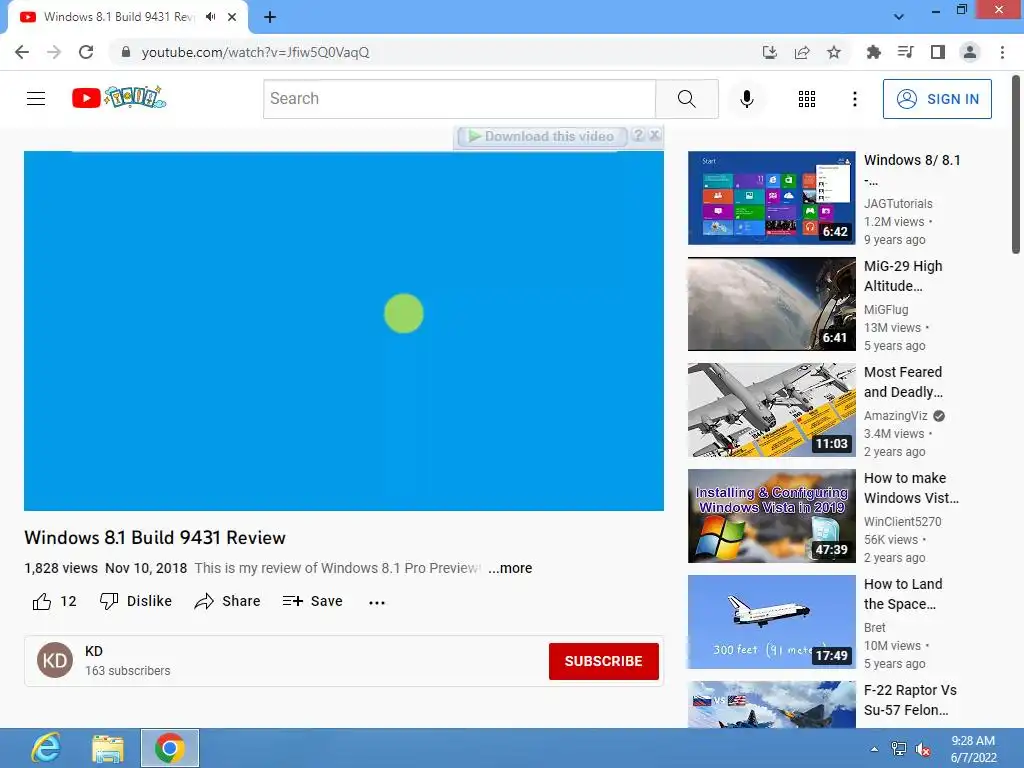This screenshot has width=1024, height=768.
Task: Click MiG-29 High Altitude title link
Action: [x=903, y=276]
